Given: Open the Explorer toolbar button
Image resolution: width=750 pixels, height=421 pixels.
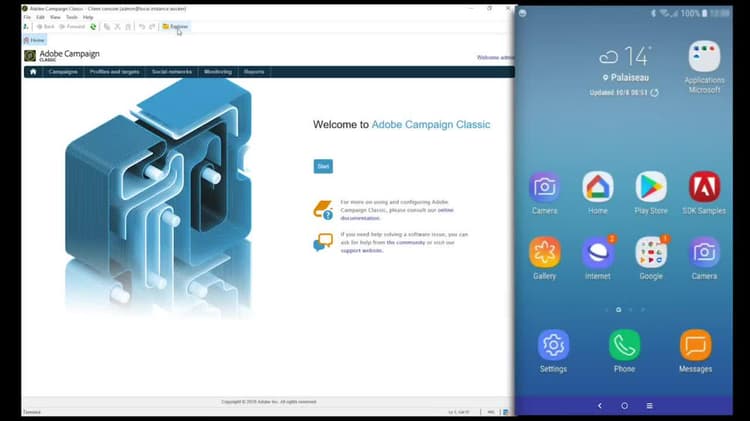Looking at the screenshot, I should point(175,26).
